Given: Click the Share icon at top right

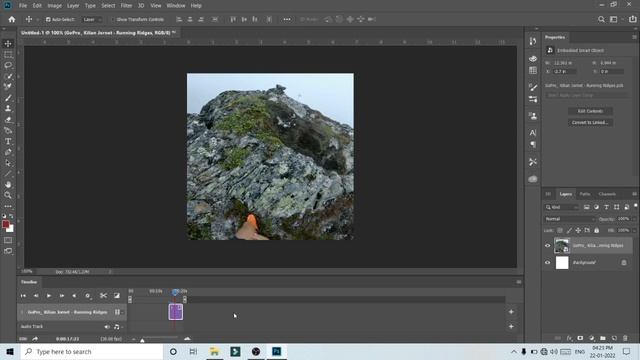Looking at the screenshot, I should click(633, 19).
